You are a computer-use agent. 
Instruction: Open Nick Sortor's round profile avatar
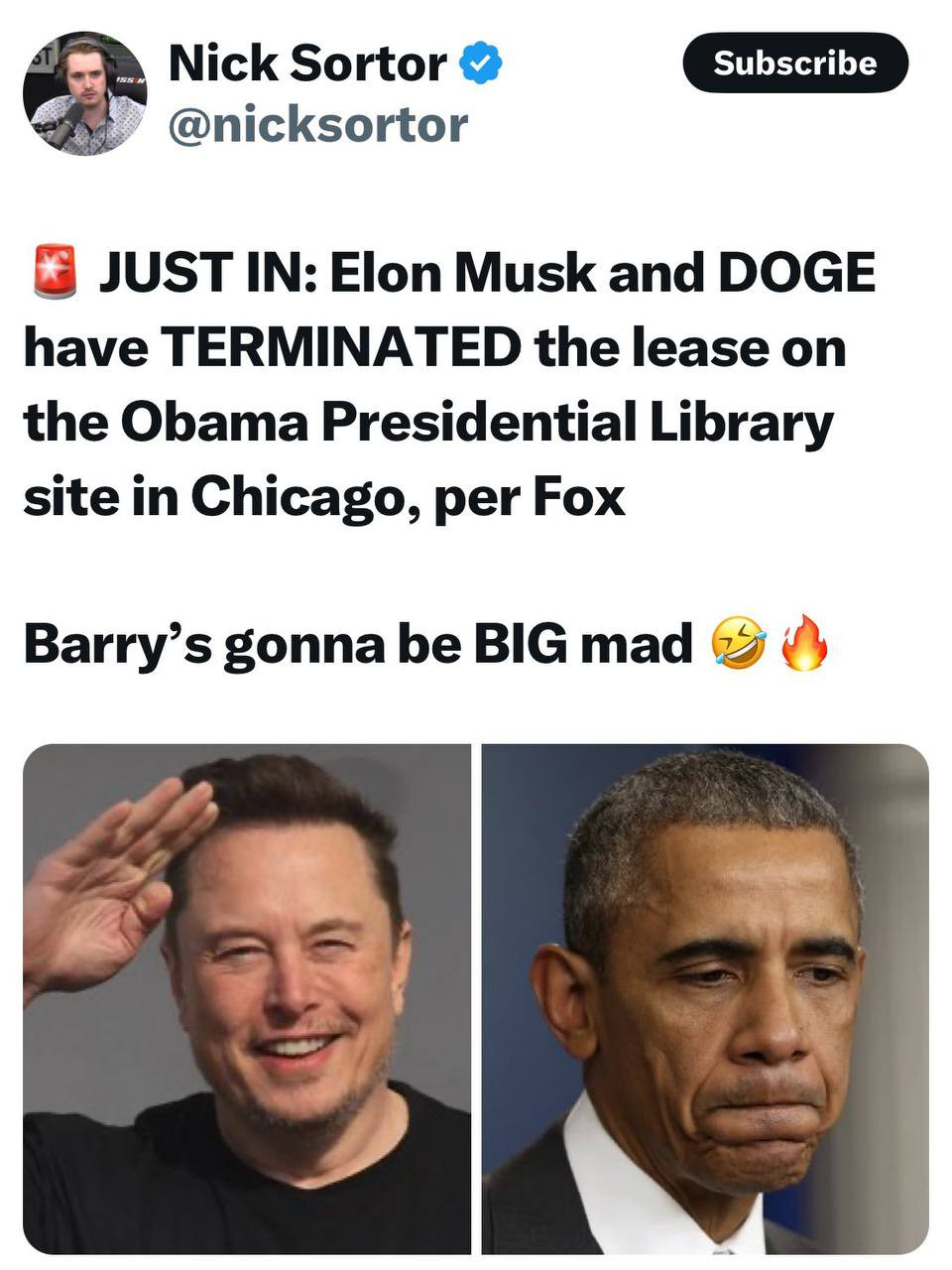(85, 93)
